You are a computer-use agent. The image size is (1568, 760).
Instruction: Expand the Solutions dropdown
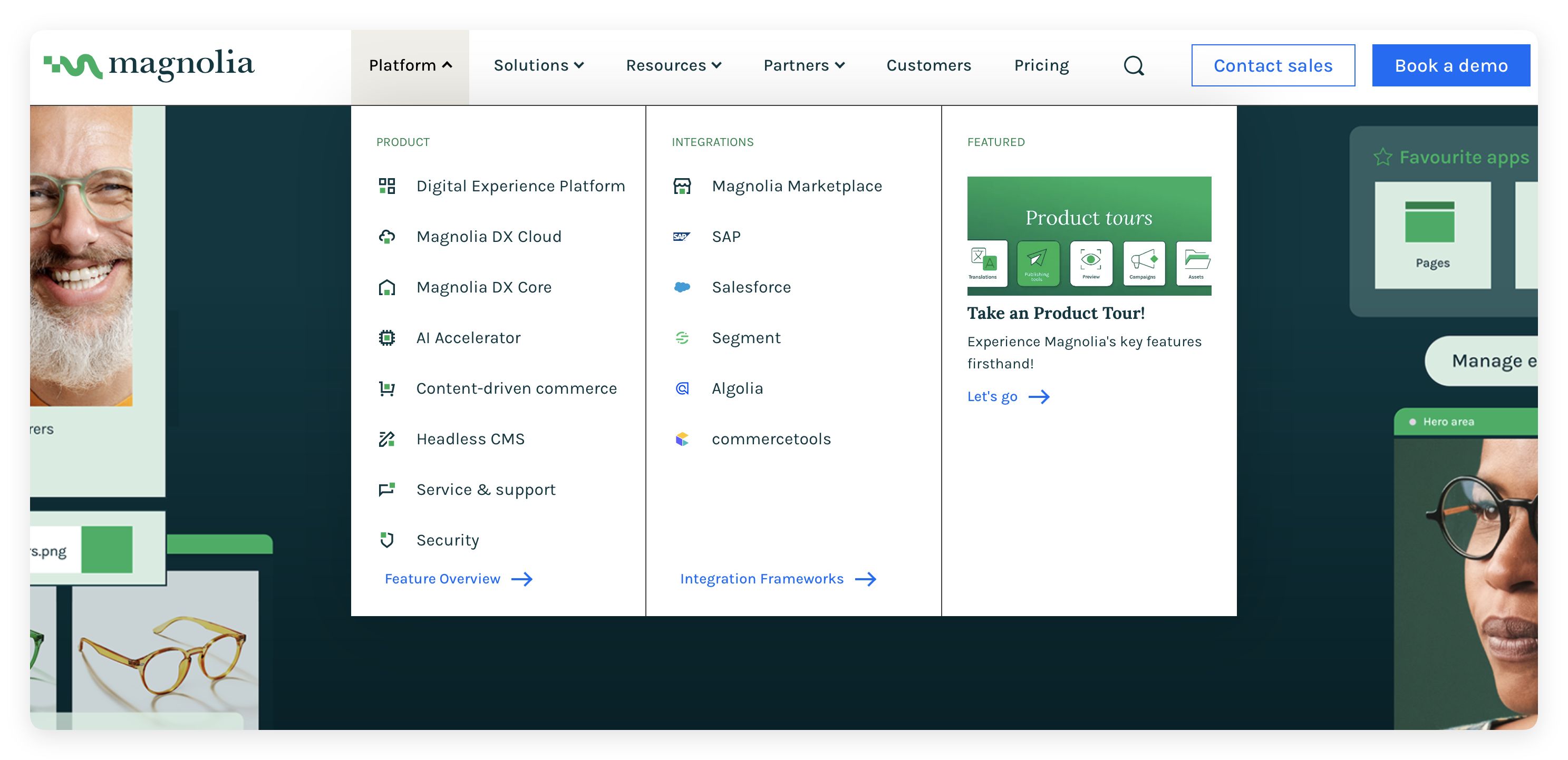pyautogui.click(x=538, y=66)
